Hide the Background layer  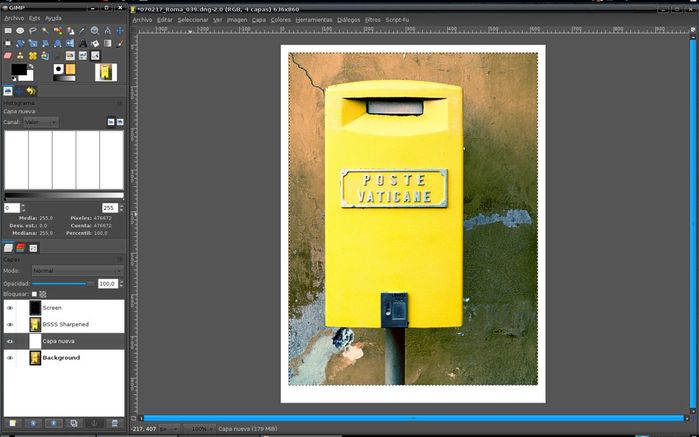[10, 358]
